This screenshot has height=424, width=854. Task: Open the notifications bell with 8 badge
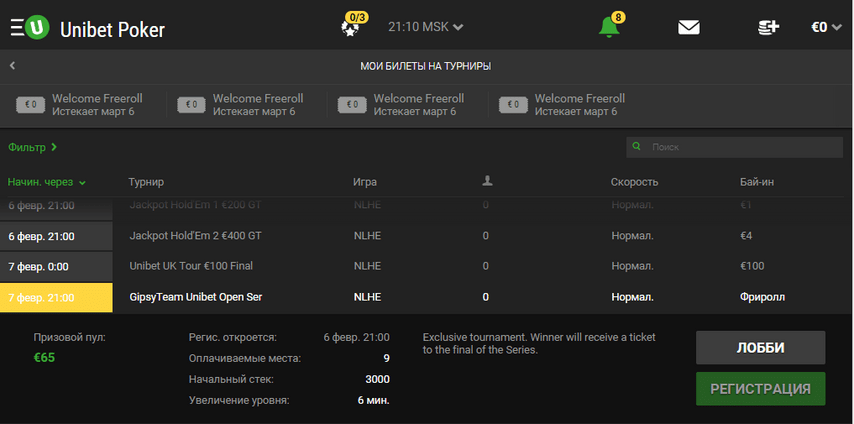610,26
